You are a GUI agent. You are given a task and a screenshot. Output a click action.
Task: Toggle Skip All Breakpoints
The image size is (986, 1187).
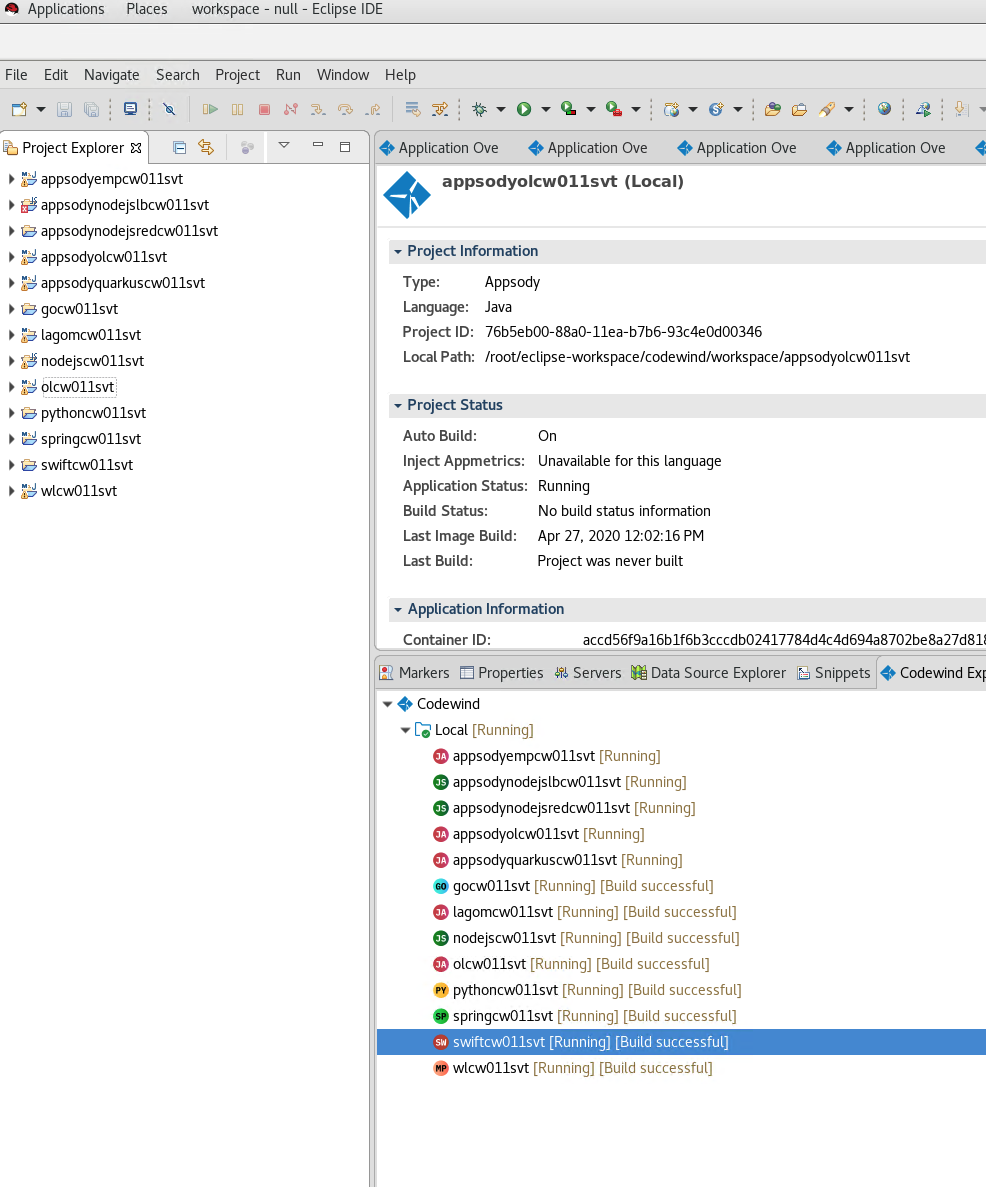tap(170, 110)
